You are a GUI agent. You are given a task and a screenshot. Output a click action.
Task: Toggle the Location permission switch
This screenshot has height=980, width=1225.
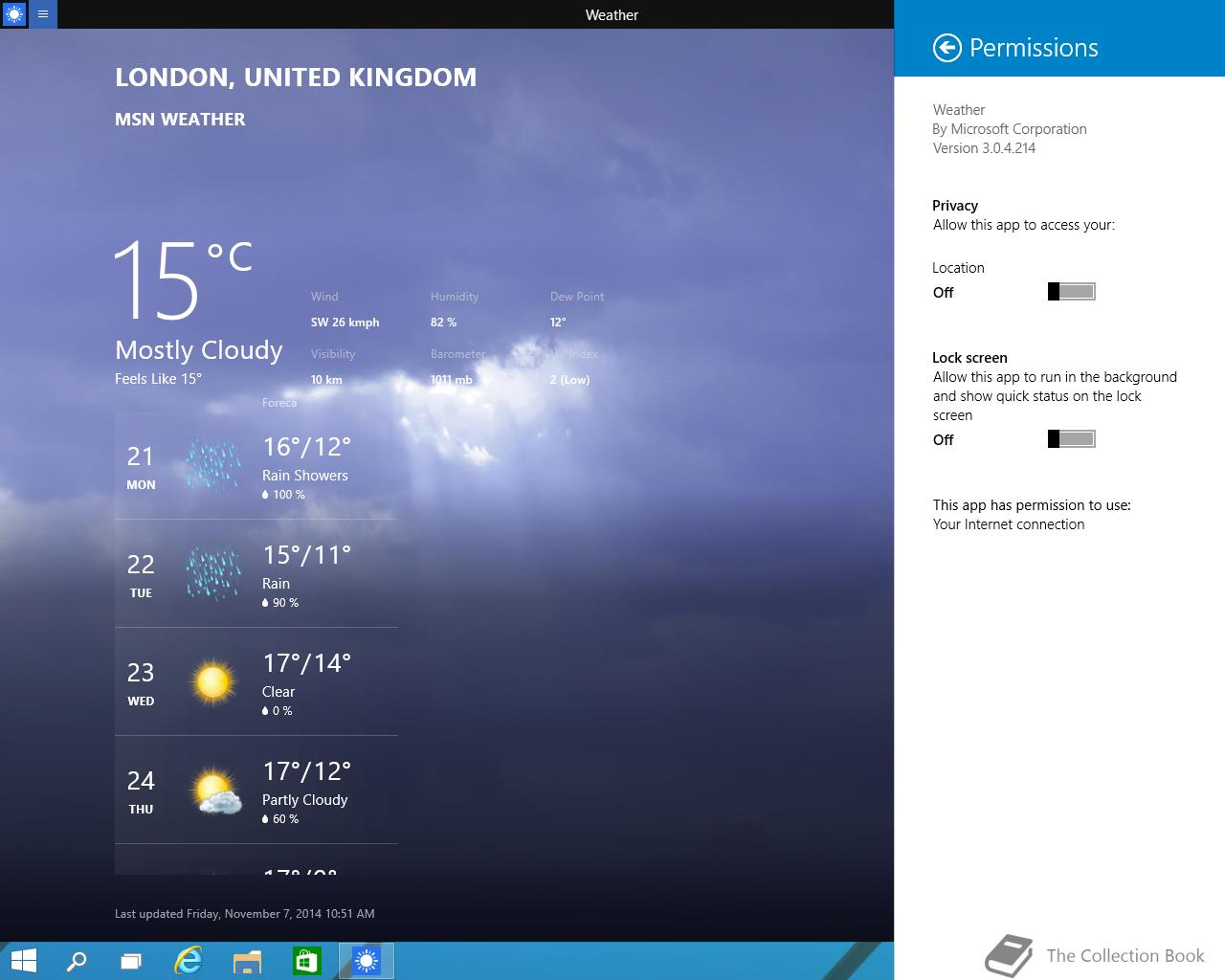pyautogui.click(x=1072, y=292)
